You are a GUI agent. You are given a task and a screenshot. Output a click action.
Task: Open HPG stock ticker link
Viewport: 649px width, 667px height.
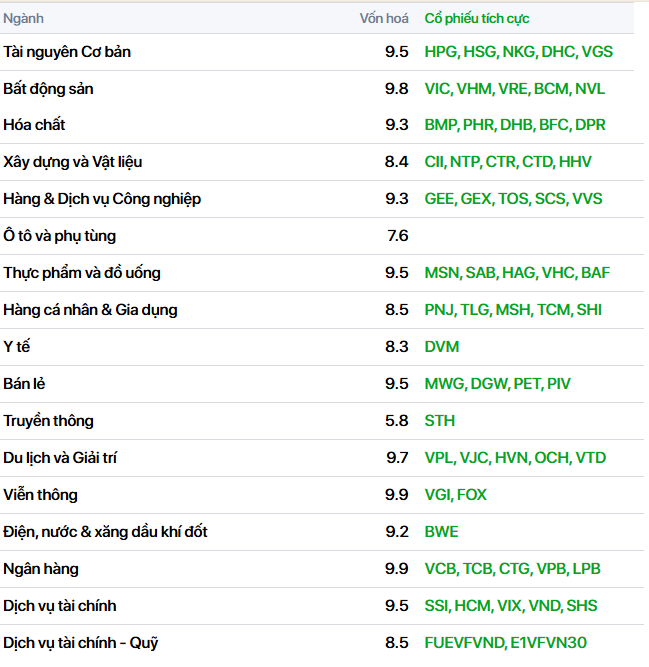coord(441,52)
